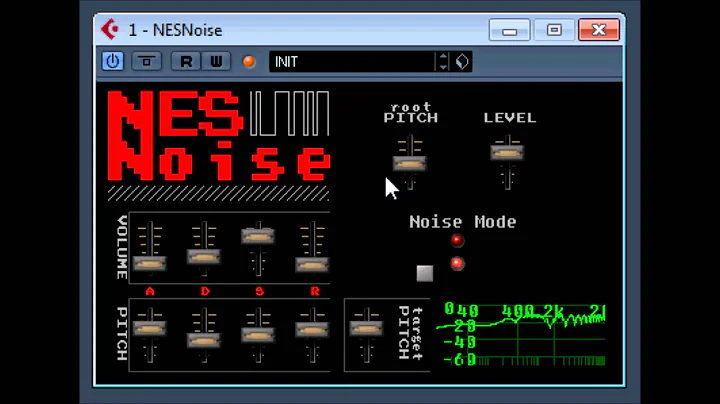This screenshot has height=404, width=720.
Task: Click the gray square Noise Mode button
Action: (425, 273)
